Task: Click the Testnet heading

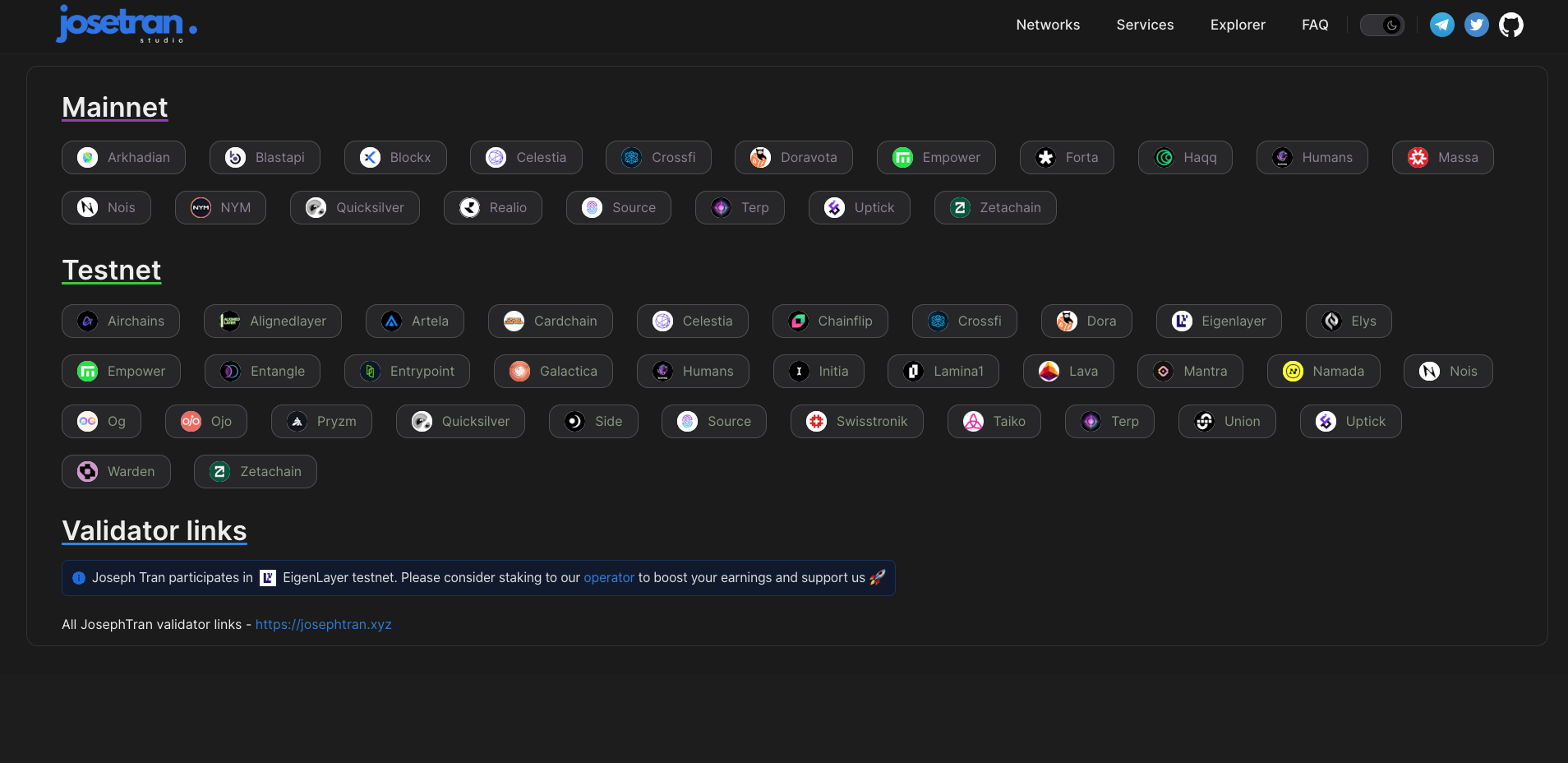Action: pos(112,271)
